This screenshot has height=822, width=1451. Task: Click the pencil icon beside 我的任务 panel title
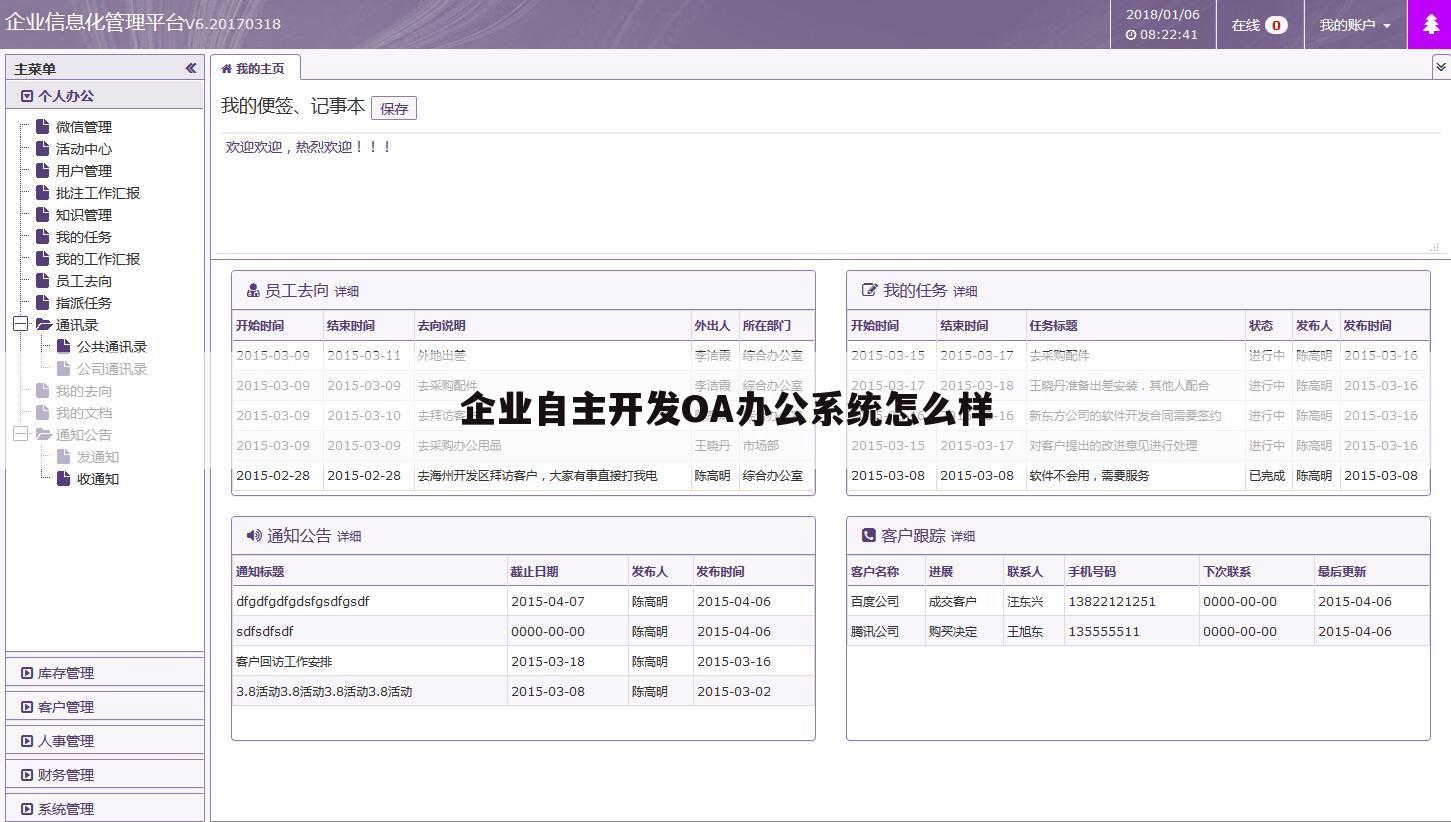869,290
